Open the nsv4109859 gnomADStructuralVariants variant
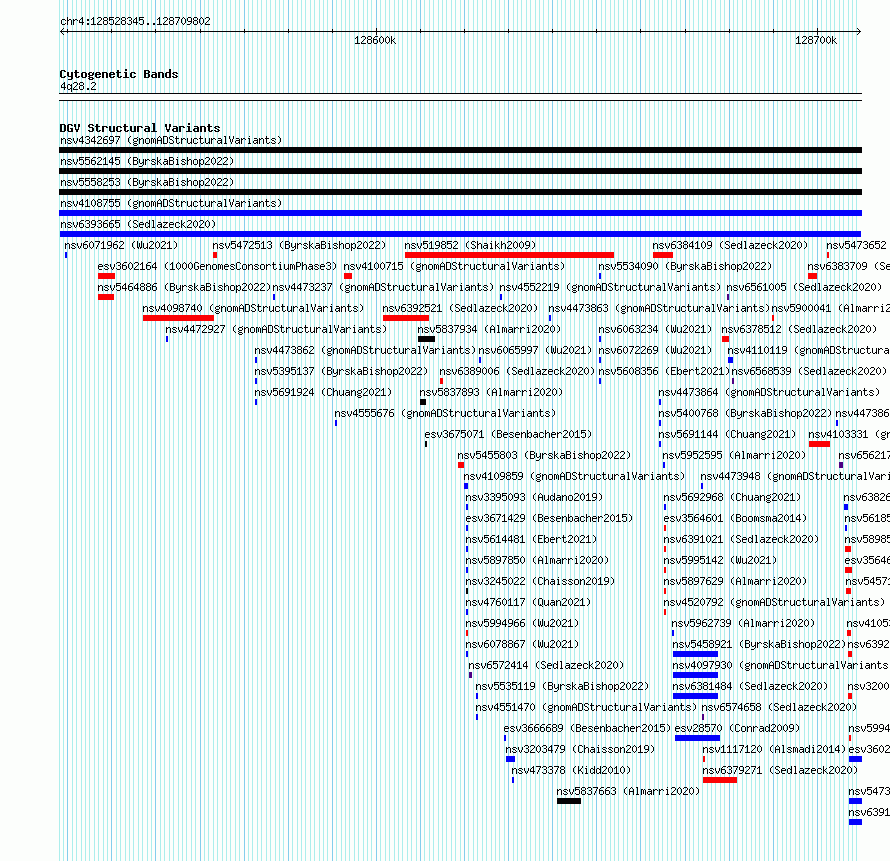Screen dimensions: 890x861 (574, 476)
